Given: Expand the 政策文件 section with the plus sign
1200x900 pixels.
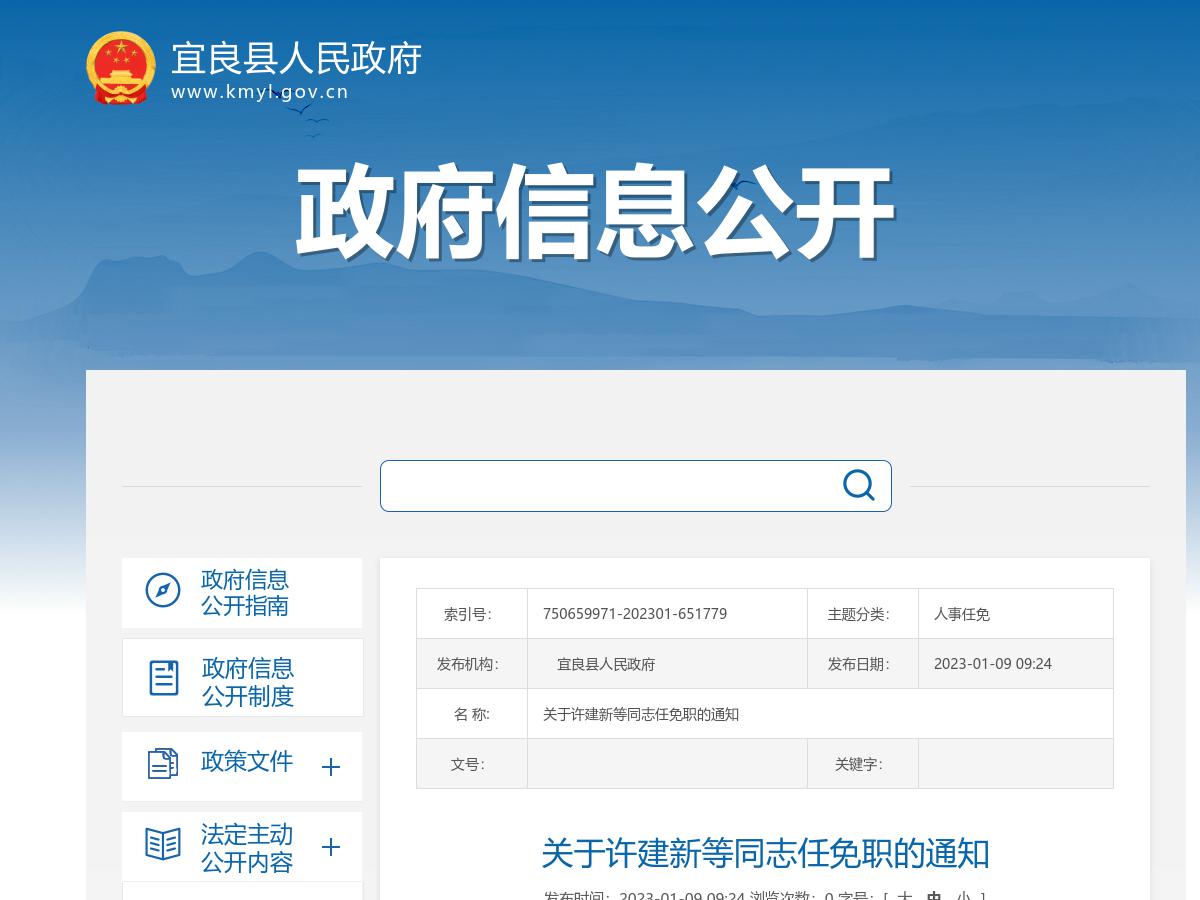Looking at the screenshot, I should pos(330,766).
